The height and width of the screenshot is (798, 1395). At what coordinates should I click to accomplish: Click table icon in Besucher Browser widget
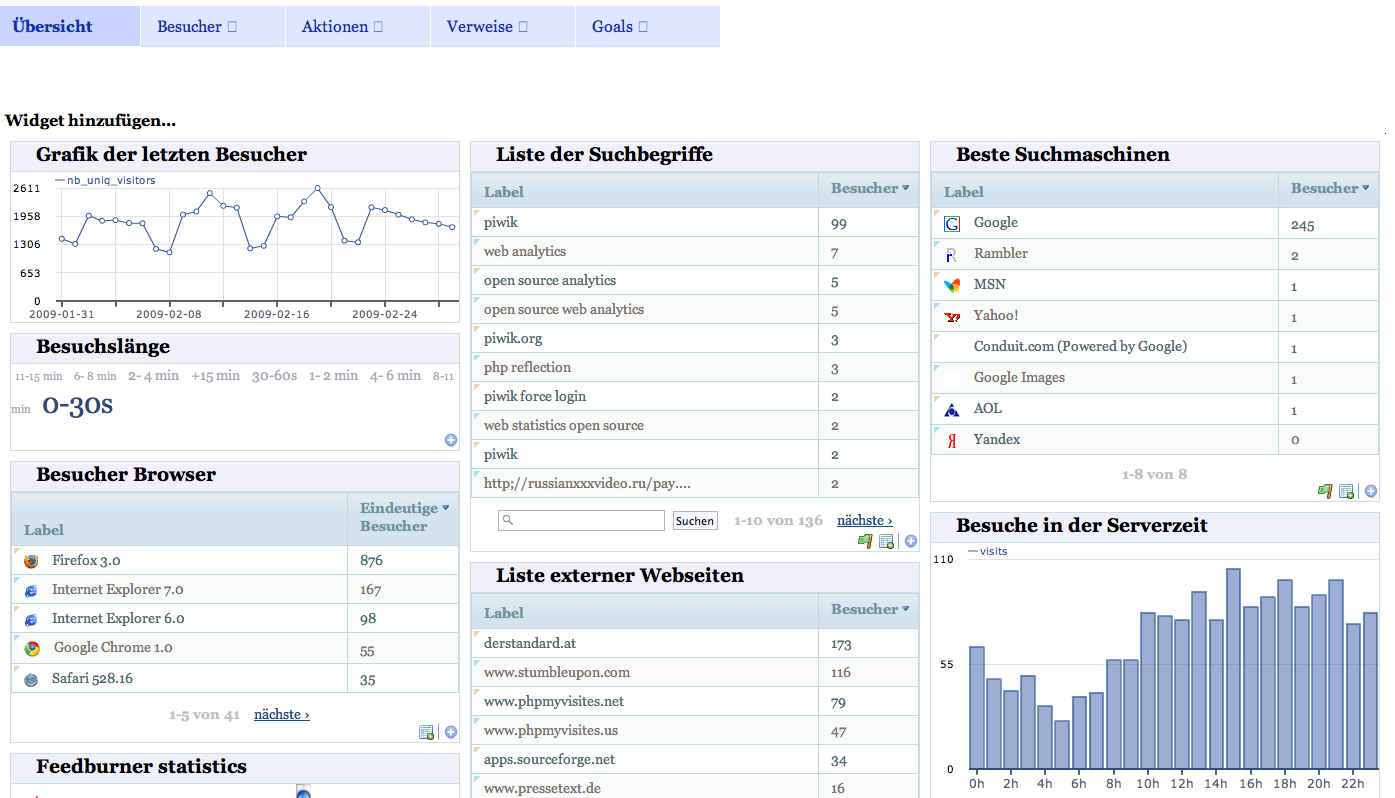tap(427, 732)
